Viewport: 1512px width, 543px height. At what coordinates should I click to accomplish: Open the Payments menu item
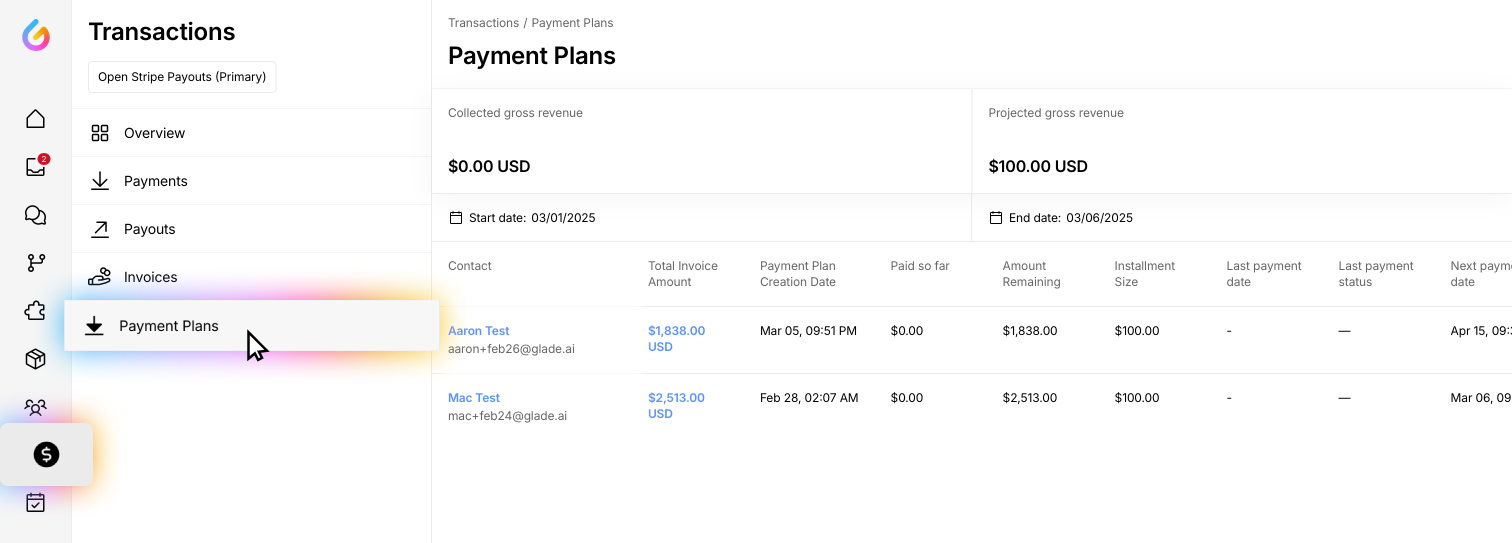pos(155,181)
